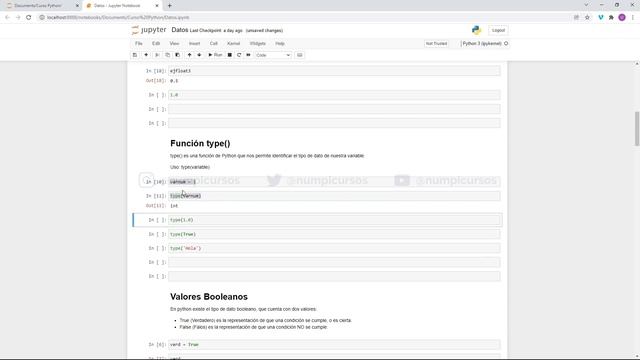Viewport: 640px width, 360px height.
Task: Open the Widgets menu
Action: coord(258,43)
